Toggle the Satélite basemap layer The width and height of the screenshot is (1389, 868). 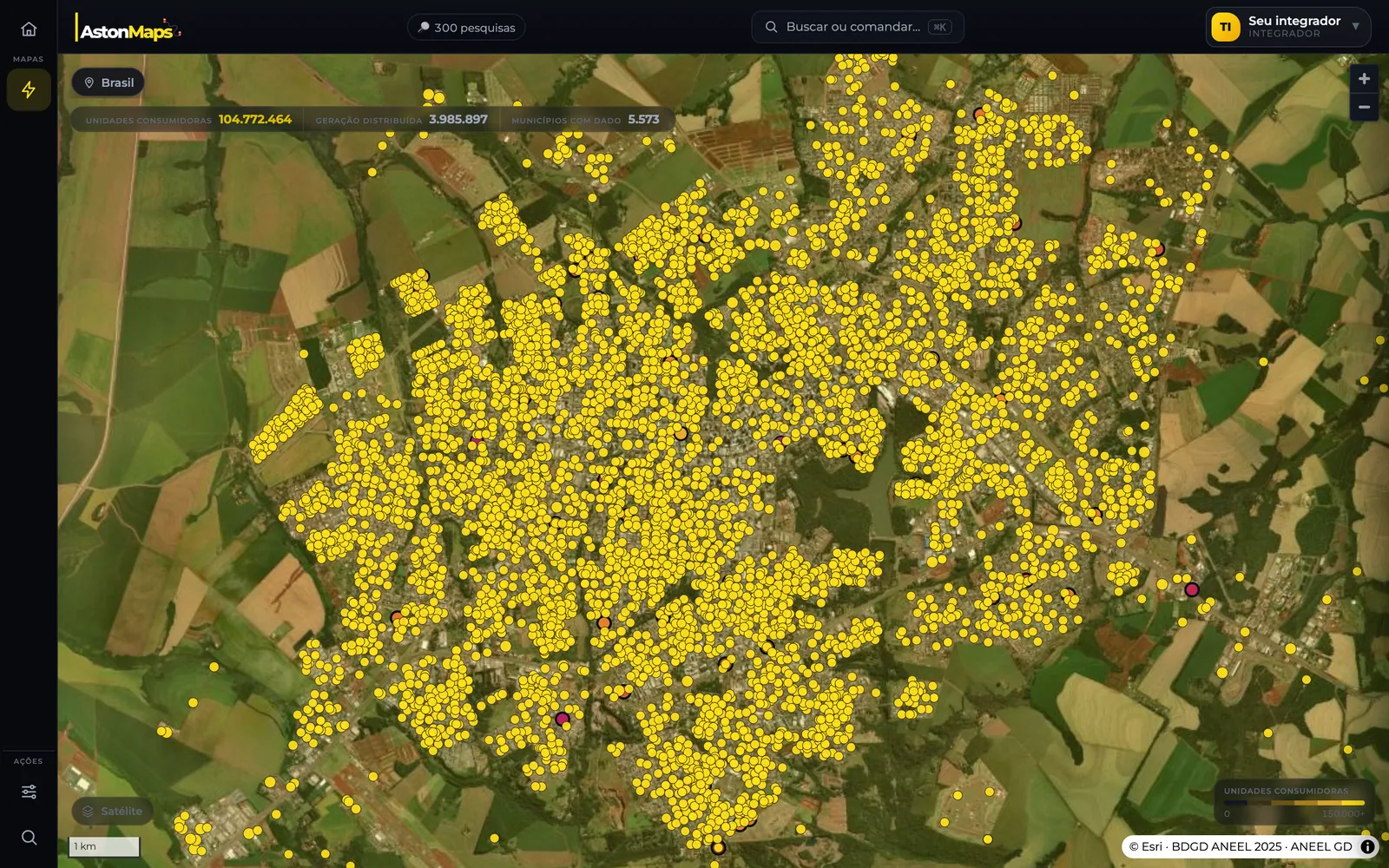(x=112, y=811)
